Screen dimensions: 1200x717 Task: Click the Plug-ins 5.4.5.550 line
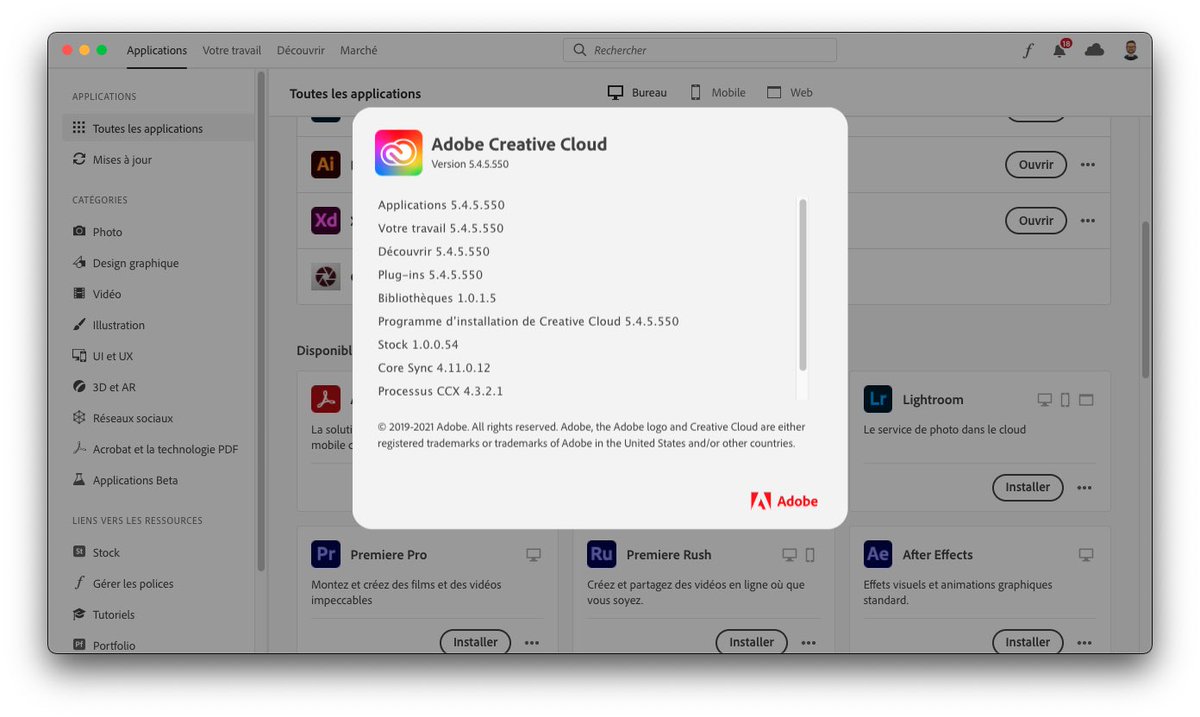tap(430, 274)
